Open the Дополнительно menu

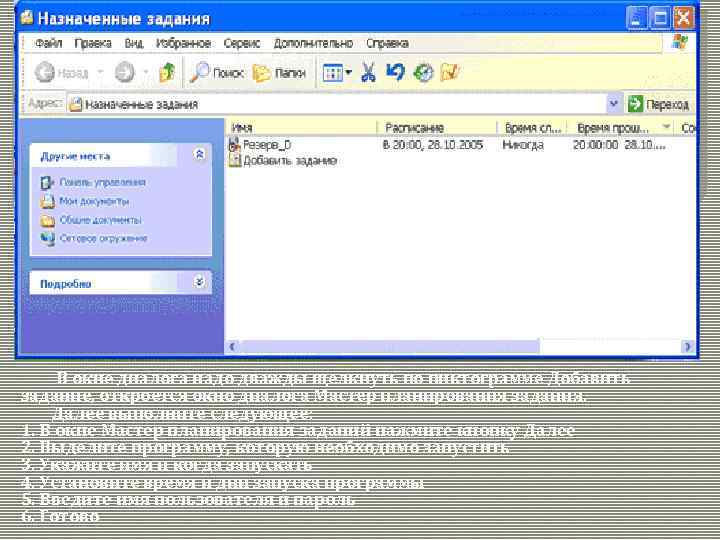click(313, 43)
